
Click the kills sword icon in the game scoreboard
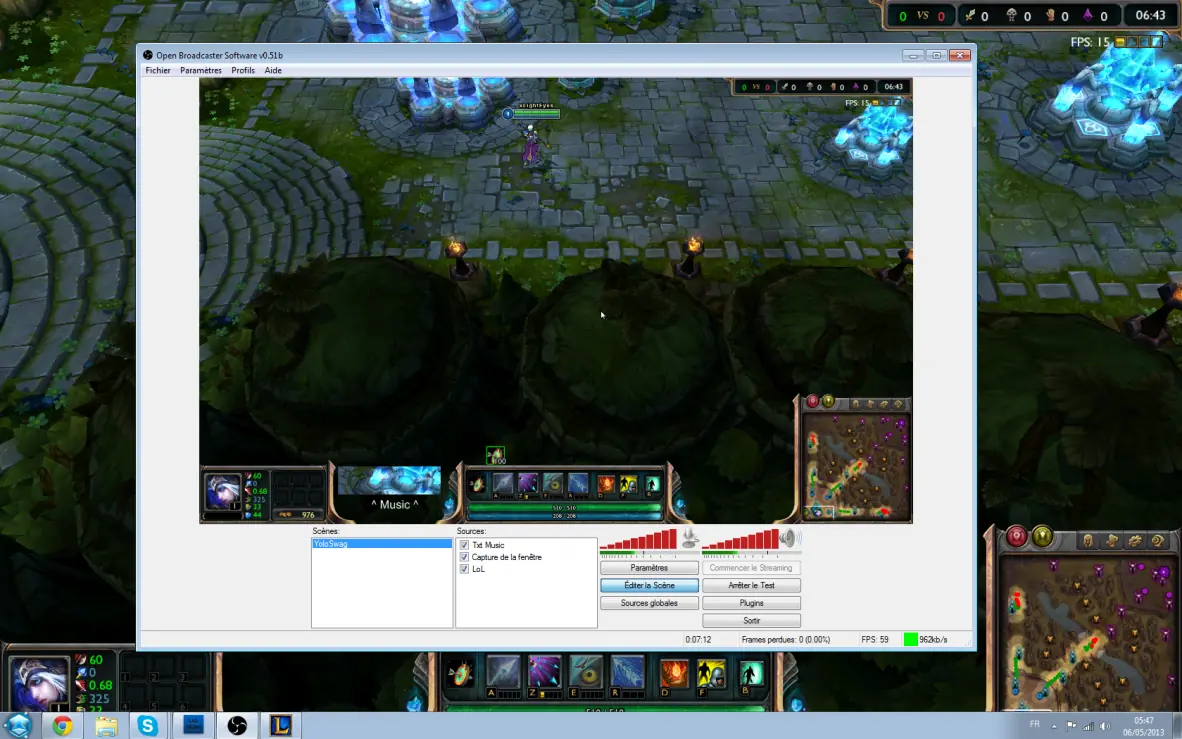[x=970, y=16]
